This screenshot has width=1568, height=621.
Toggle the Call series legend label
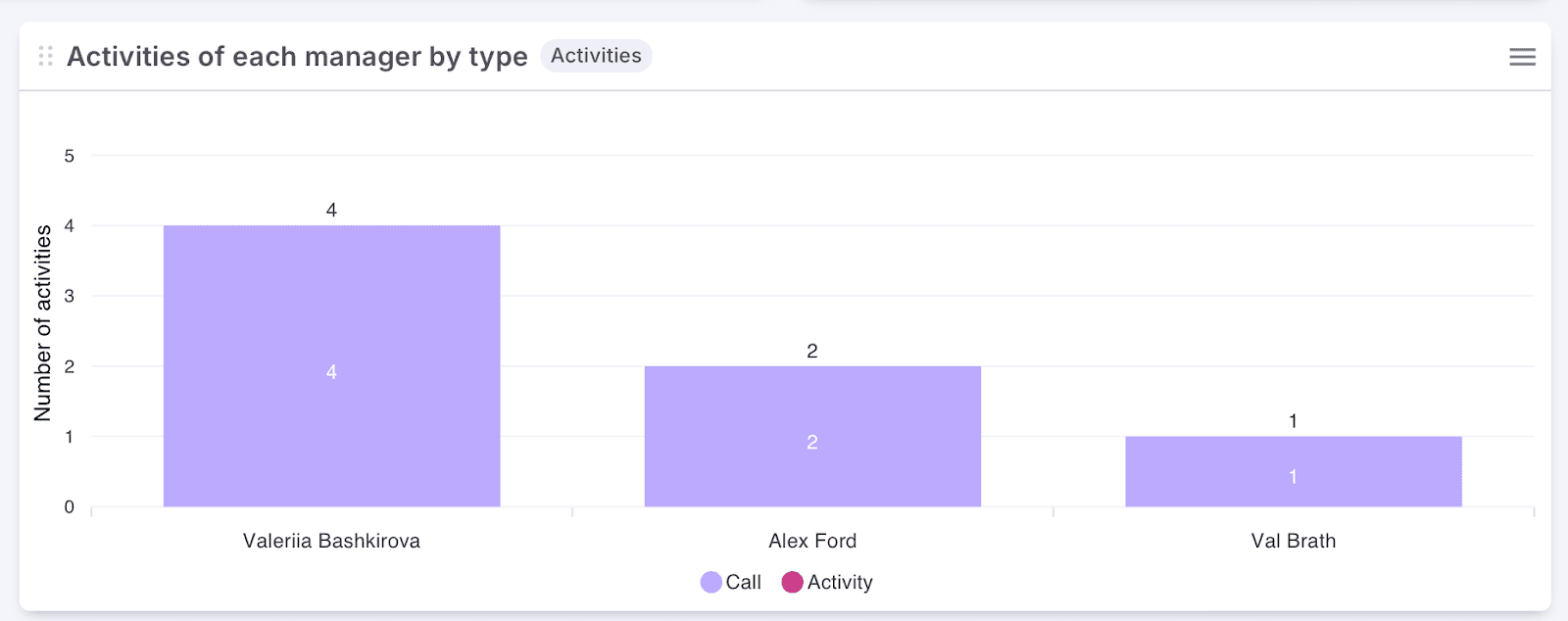(743, 583)
